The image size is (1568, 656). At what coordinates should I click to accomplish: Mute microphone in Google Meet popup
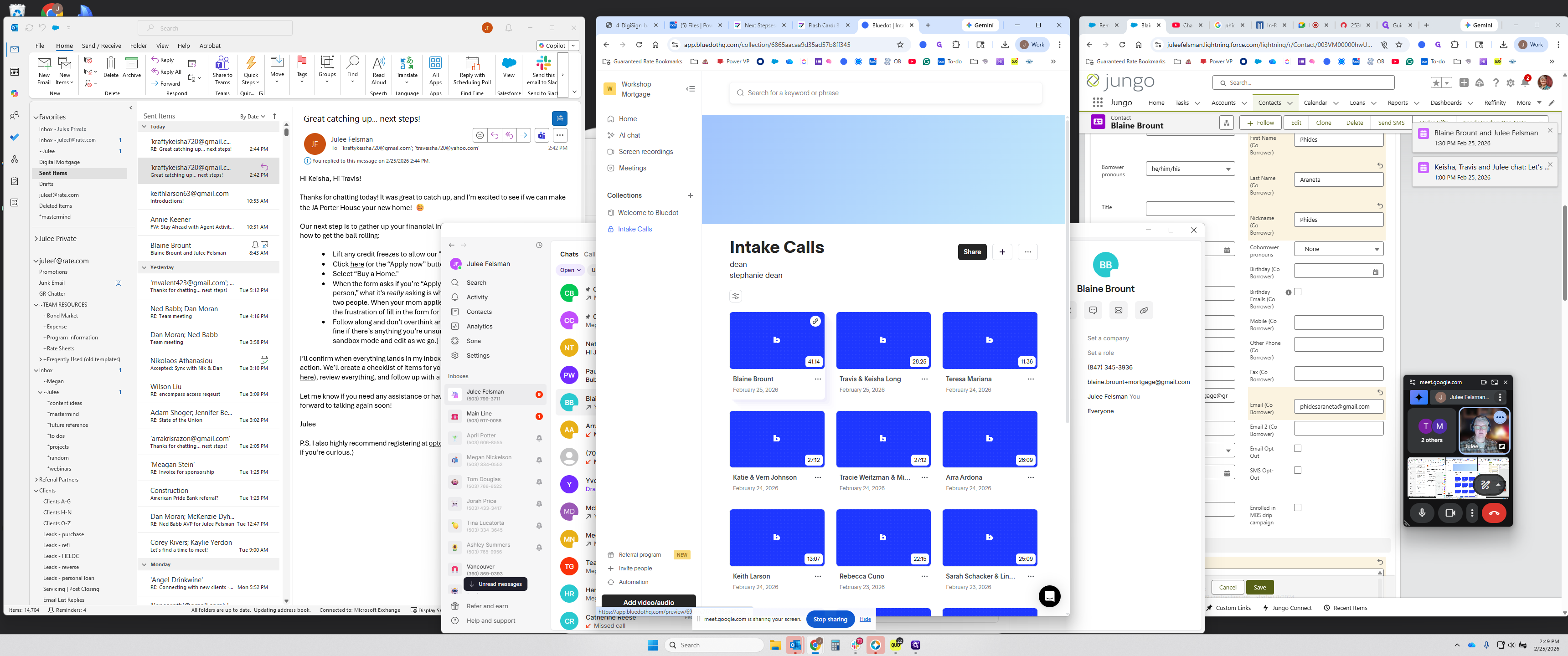(x=1422, y=513)
